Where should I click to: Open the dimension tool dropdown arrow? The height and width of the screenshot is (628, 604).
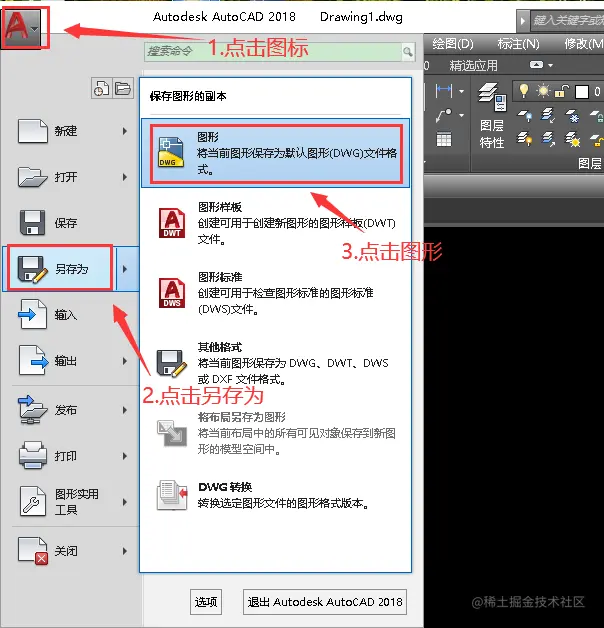point(461,92)
